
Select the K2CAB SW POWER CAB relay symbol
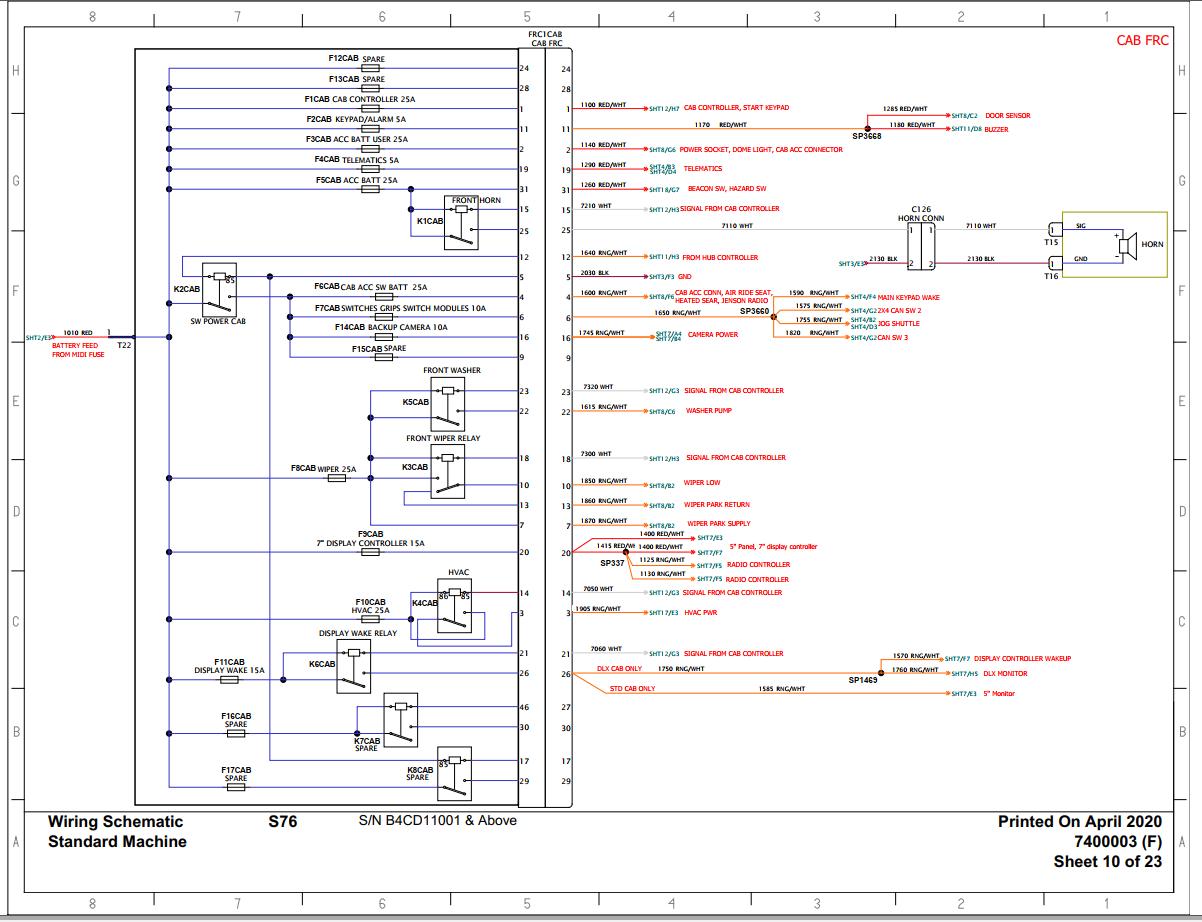(x=221, y=289)
